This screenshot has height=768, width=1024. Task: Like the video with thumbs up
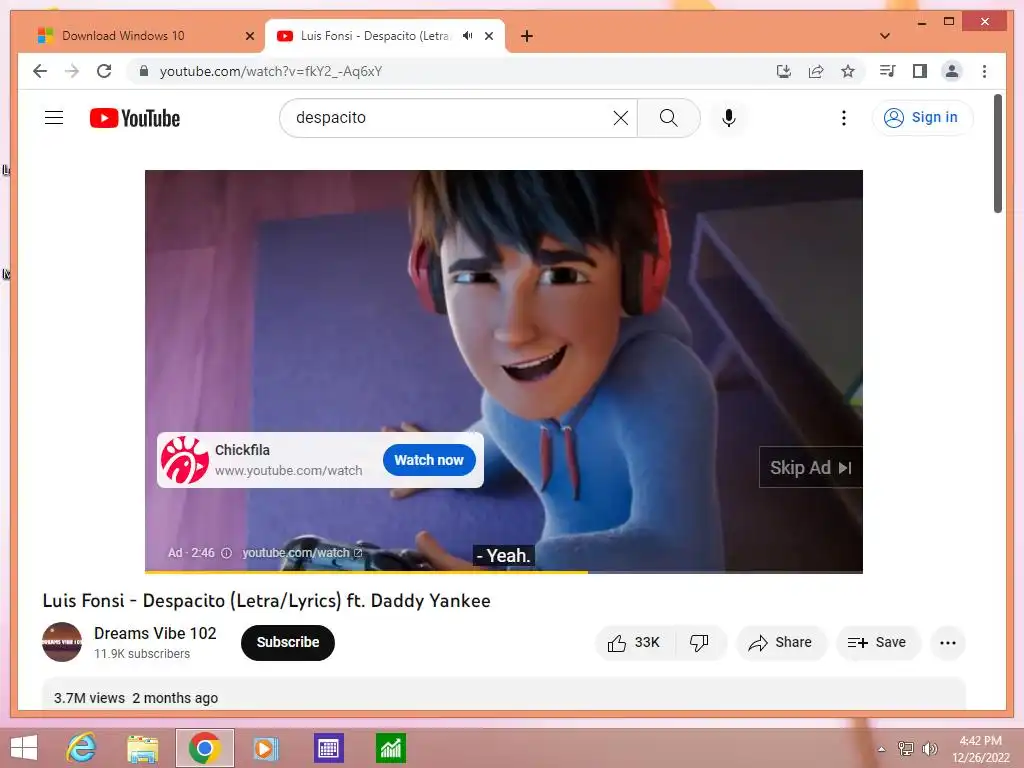(634, 643)
